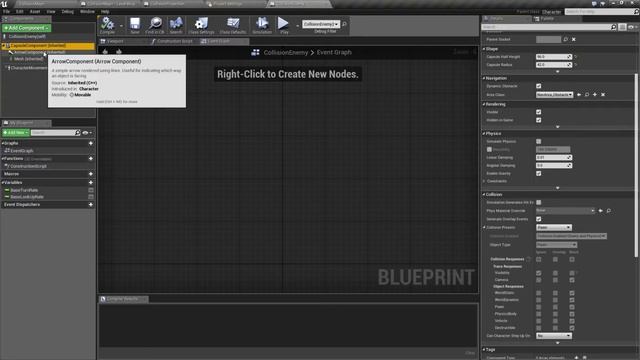Screen dimensions: 640x360
Task: Click magnifier icon beside debug filter dropdown
Action: click(x=344, y=24)
